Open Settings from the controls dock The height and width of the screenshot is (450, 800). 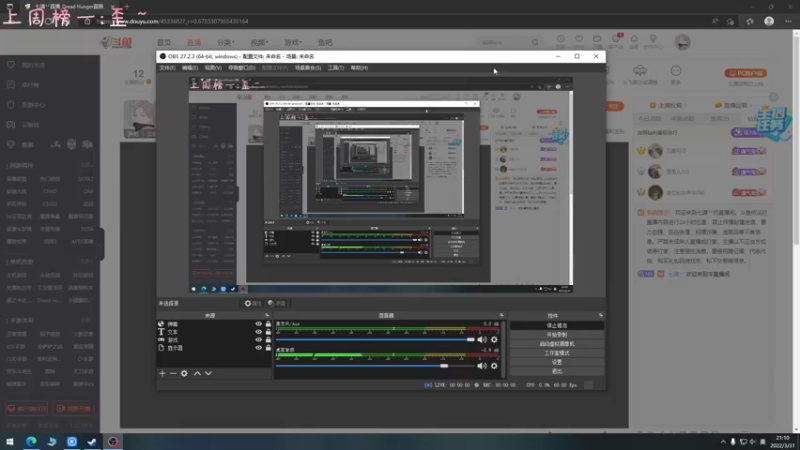tap(557, 362)
